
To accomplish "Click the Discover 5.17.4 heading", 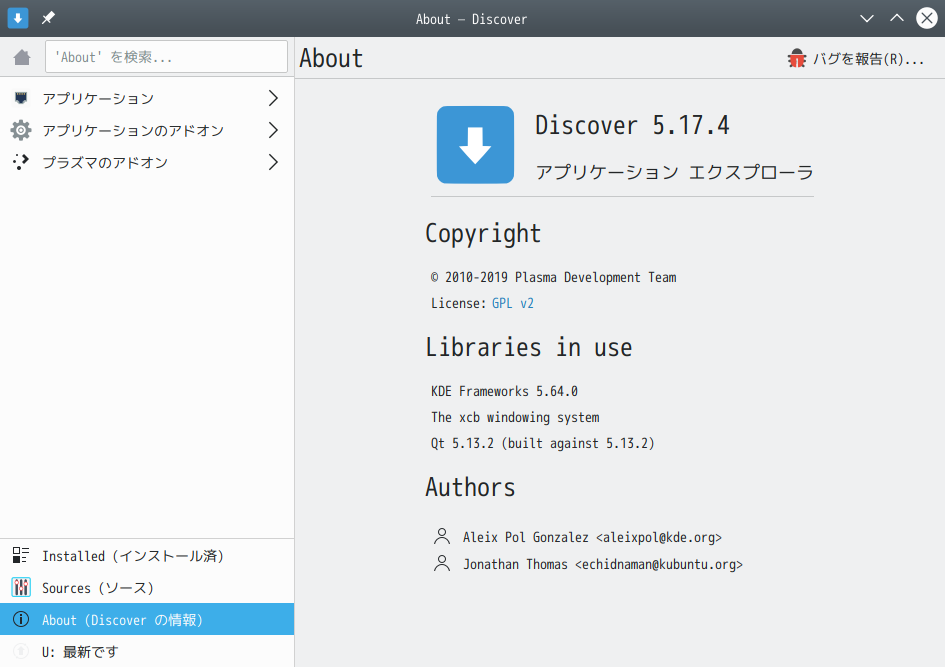I will [632, 125].
